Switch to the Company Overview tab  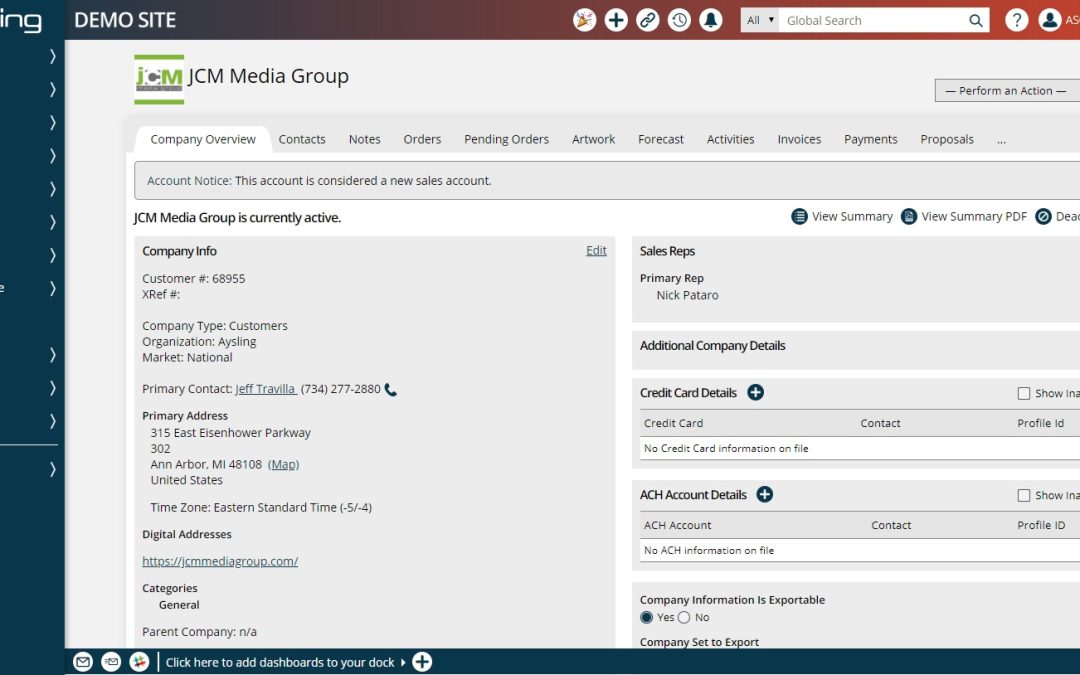[x=203, y=139]
